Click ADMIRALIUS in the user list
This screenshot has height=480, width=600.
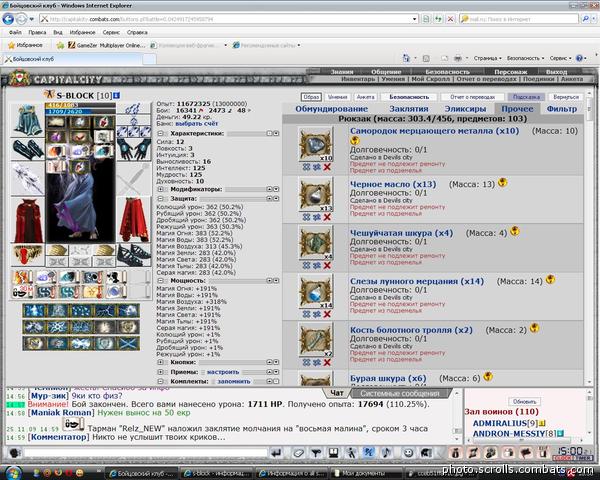click(x=500, y=423)
